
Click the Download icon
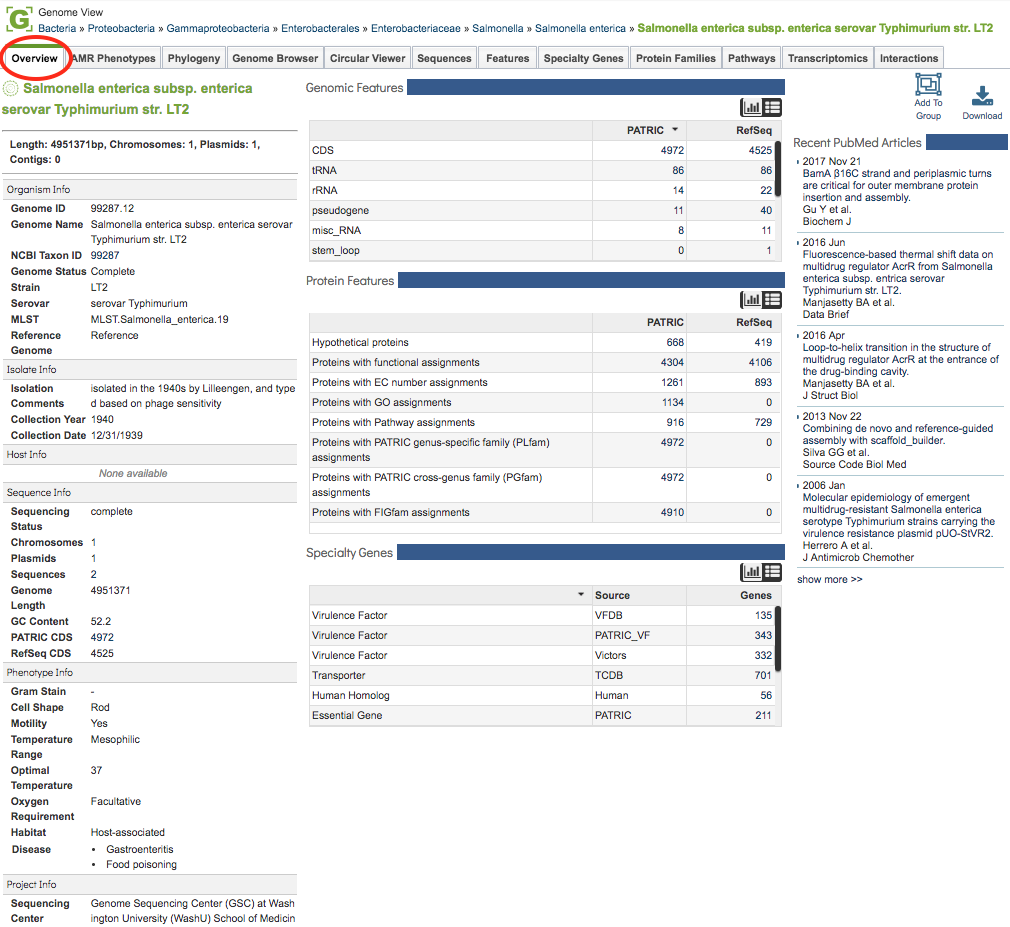click(982, 95)
